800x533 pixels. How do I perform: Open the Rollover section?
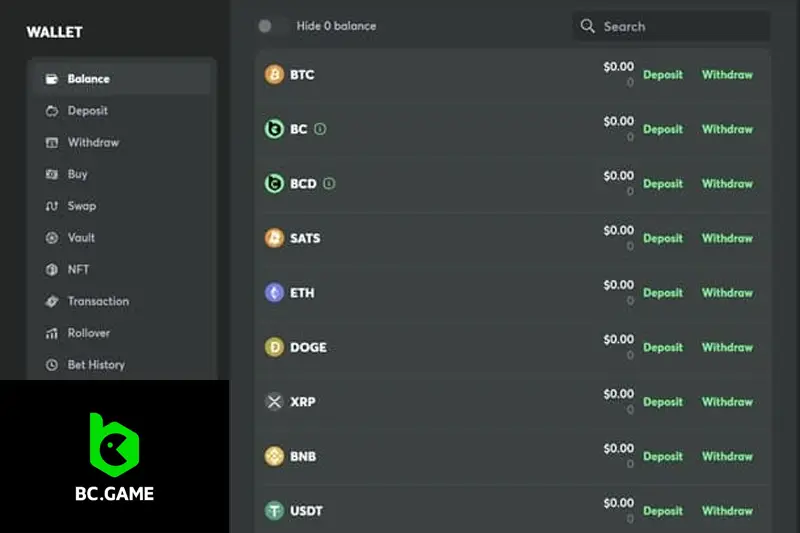[x=122, y=333]
